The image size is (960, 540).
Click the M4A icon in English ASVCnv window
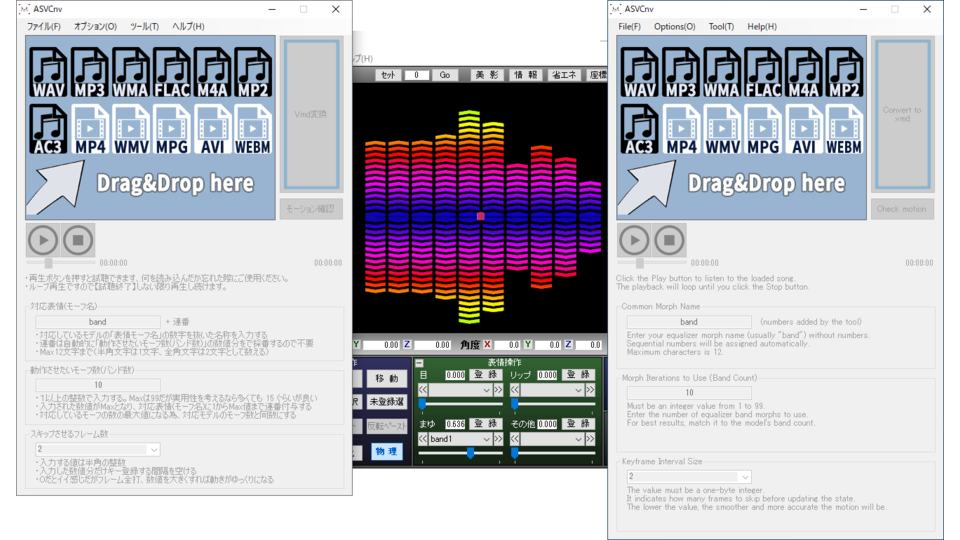point(803,72)
